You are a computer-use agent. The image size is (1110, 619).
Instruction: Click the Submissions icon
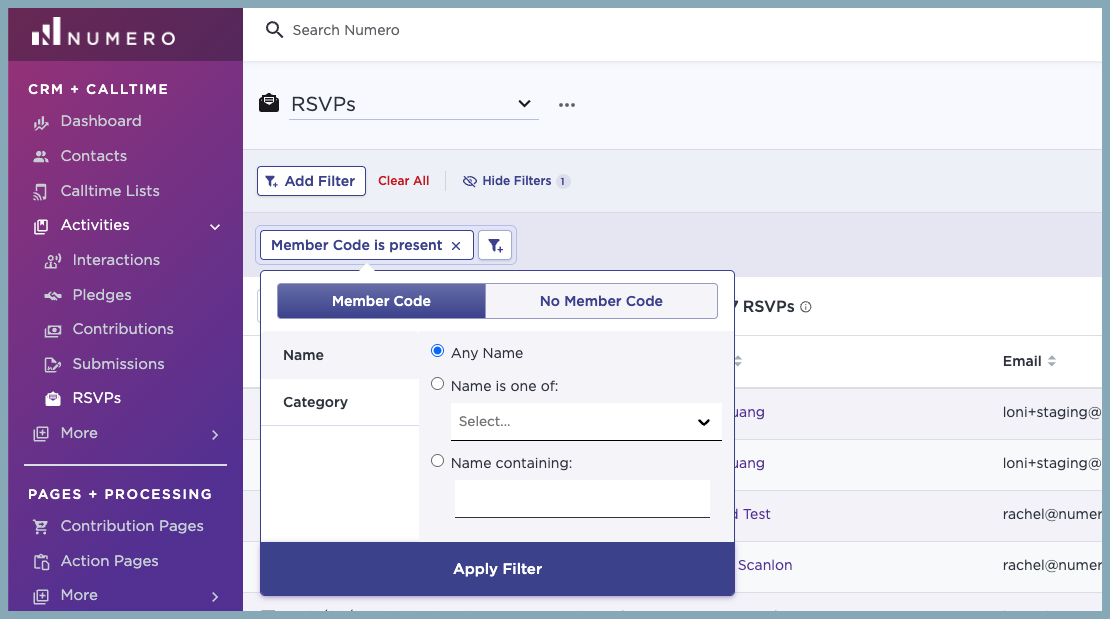coord(53,365)
